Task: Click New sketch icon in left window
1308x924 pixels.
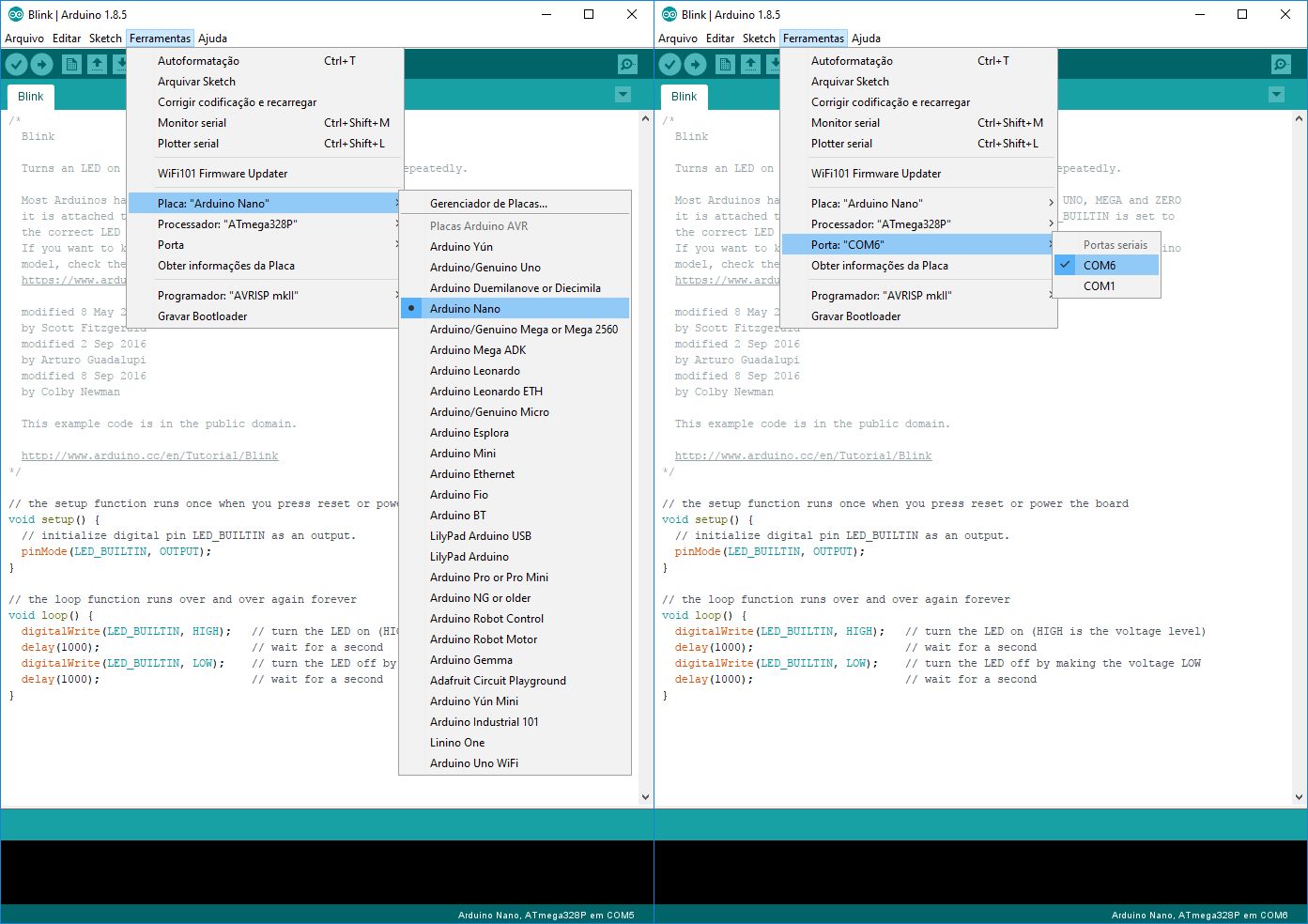Action: tap(71, 64)
